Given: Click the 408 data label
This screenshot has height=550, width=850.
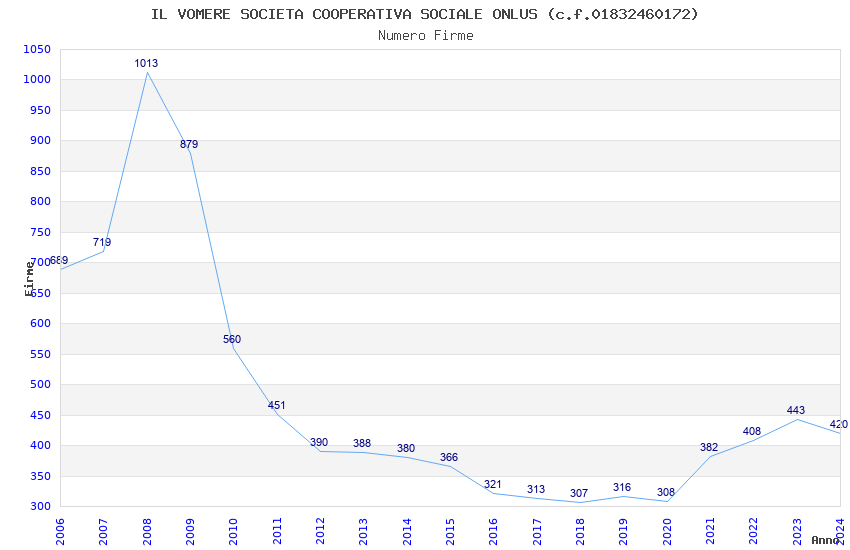Looking at the screenshot, I should pyautogui.click(x=752, y=431).
